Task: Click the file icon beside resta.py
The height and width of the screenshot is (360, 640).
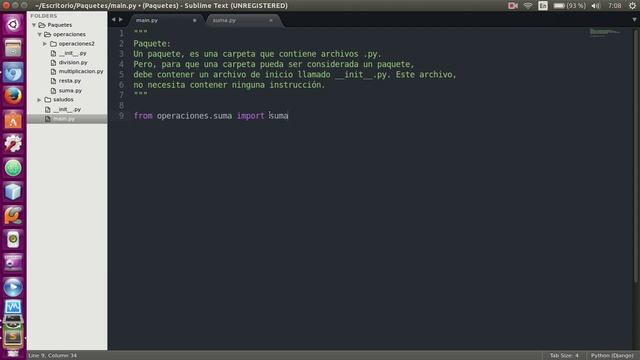Action: (53, 81)
